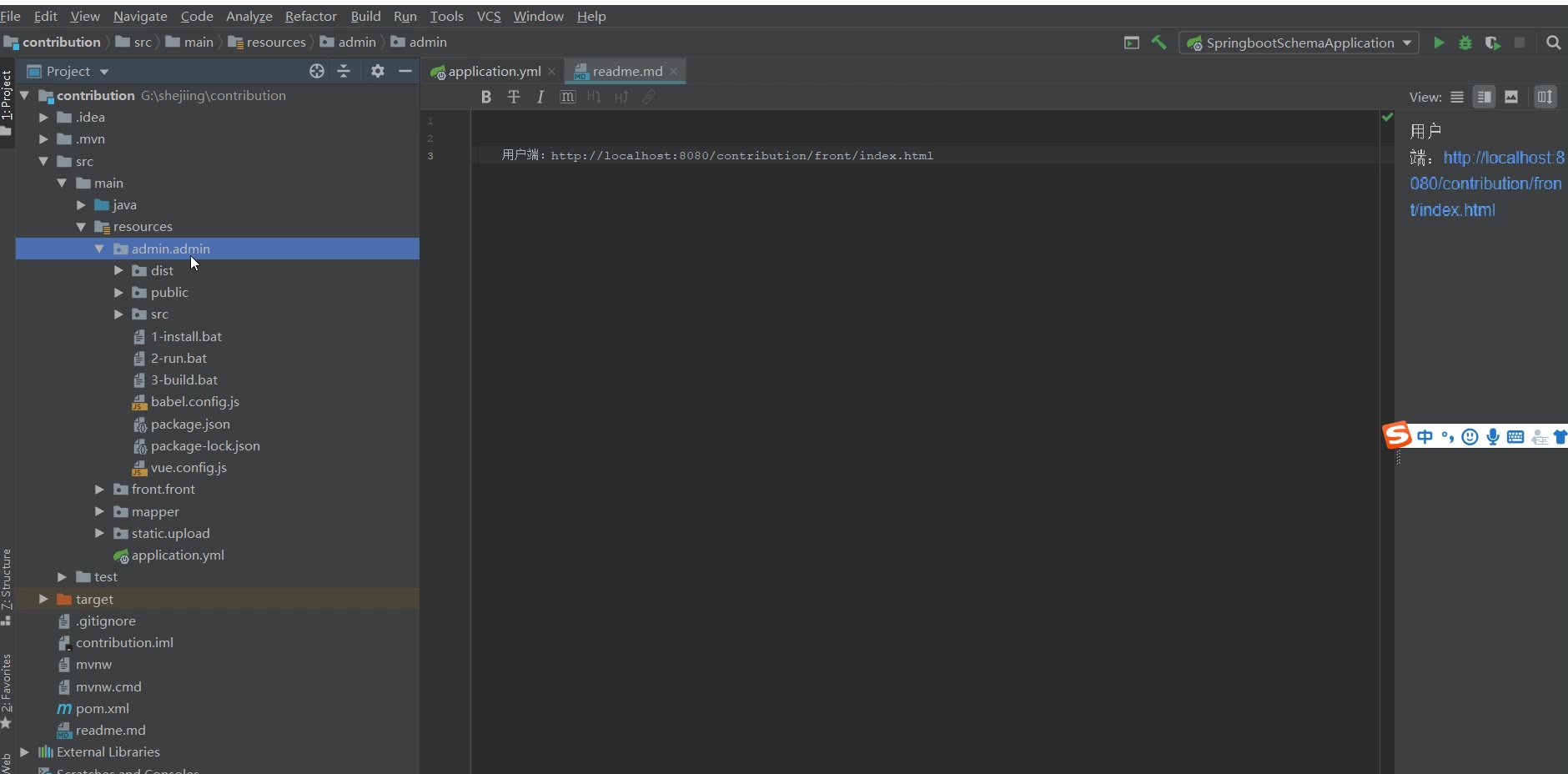Screen dimensions: 1568x774
Task: Expand External Libraries node
Action: pyautogui.click(x=24, y=751)
